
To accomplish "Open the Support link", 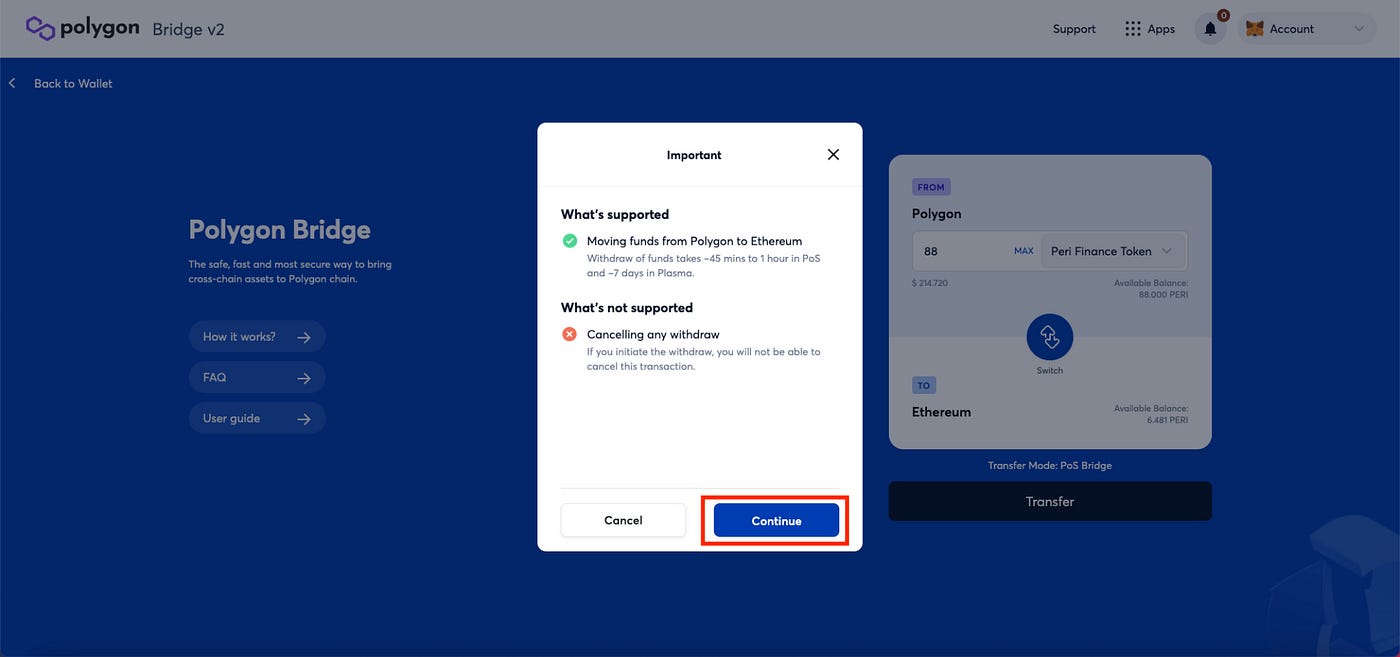I will [x=1074, y=29].
